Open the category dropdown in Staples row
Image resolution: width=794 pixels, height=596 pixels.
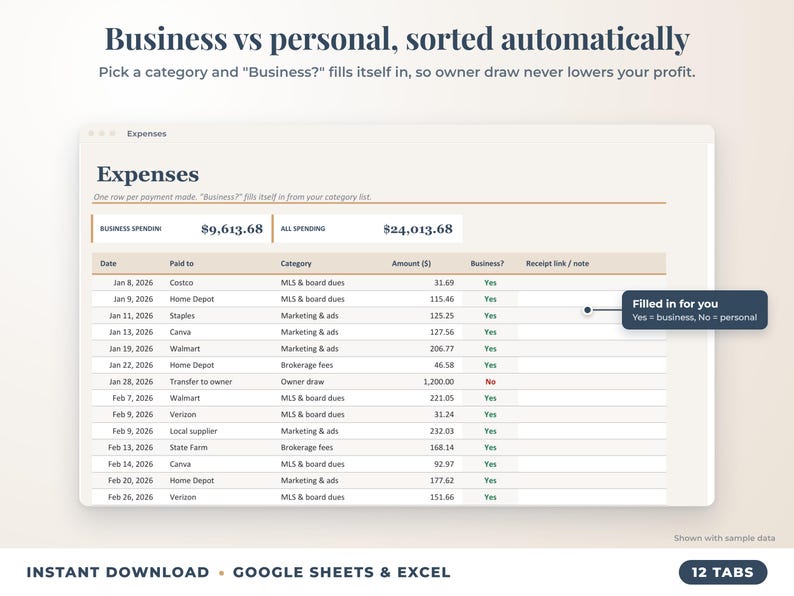(309, 315)
